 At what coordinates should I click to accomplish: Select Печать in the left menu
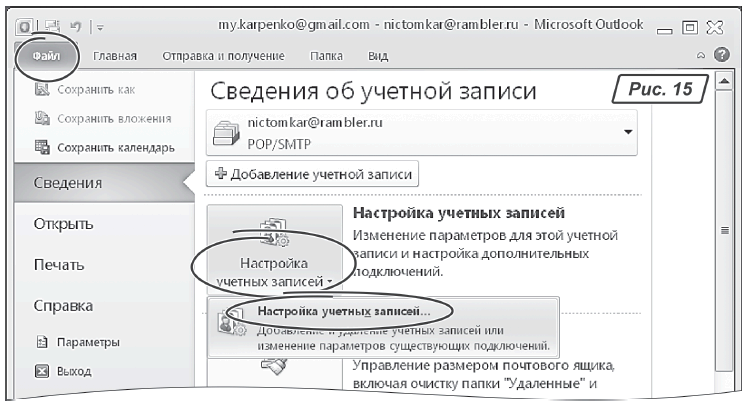[x=62, y=265]
